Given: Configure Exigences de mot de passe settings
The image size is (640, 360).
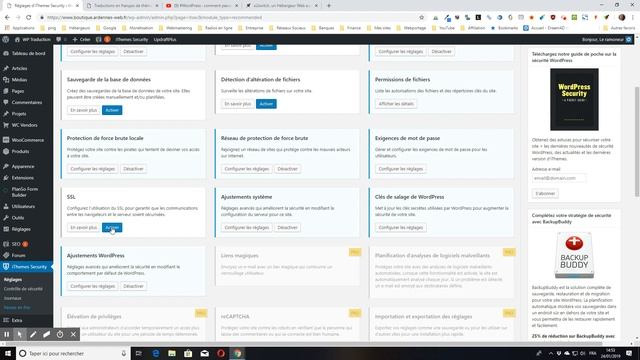Looking at the screenshot, I should pyautogui.click(x=400, y=169).
